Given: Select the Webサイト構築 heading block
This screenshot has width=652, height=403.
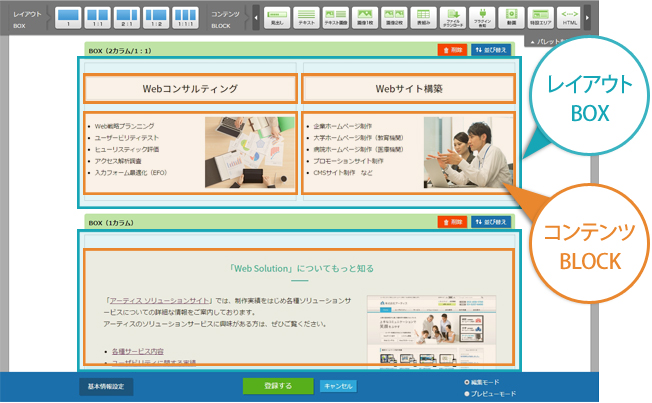Looking at the screenshot, I should tap(409, 89).
